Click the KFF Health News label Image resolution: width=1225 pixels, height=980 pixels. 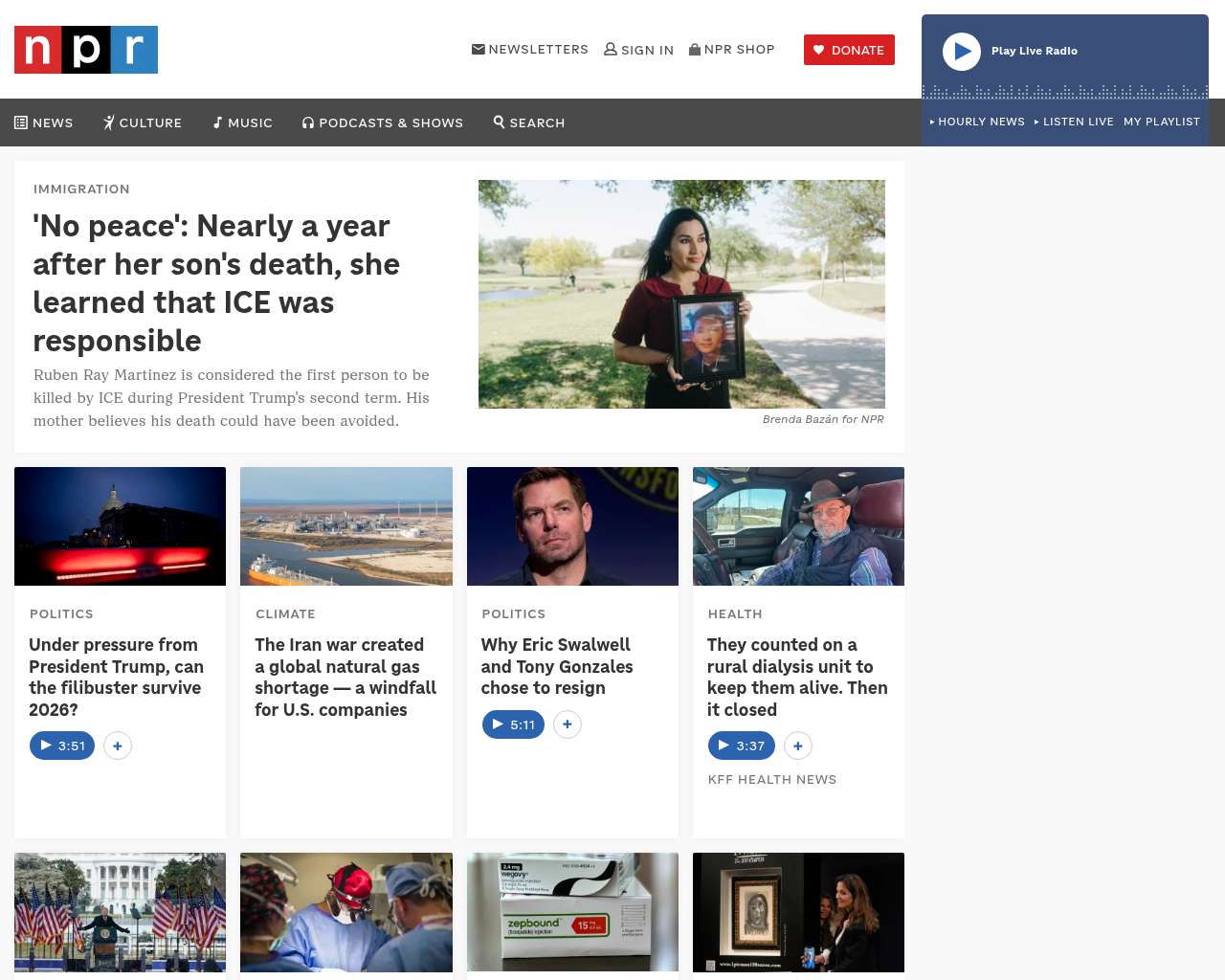coord(772,779)
